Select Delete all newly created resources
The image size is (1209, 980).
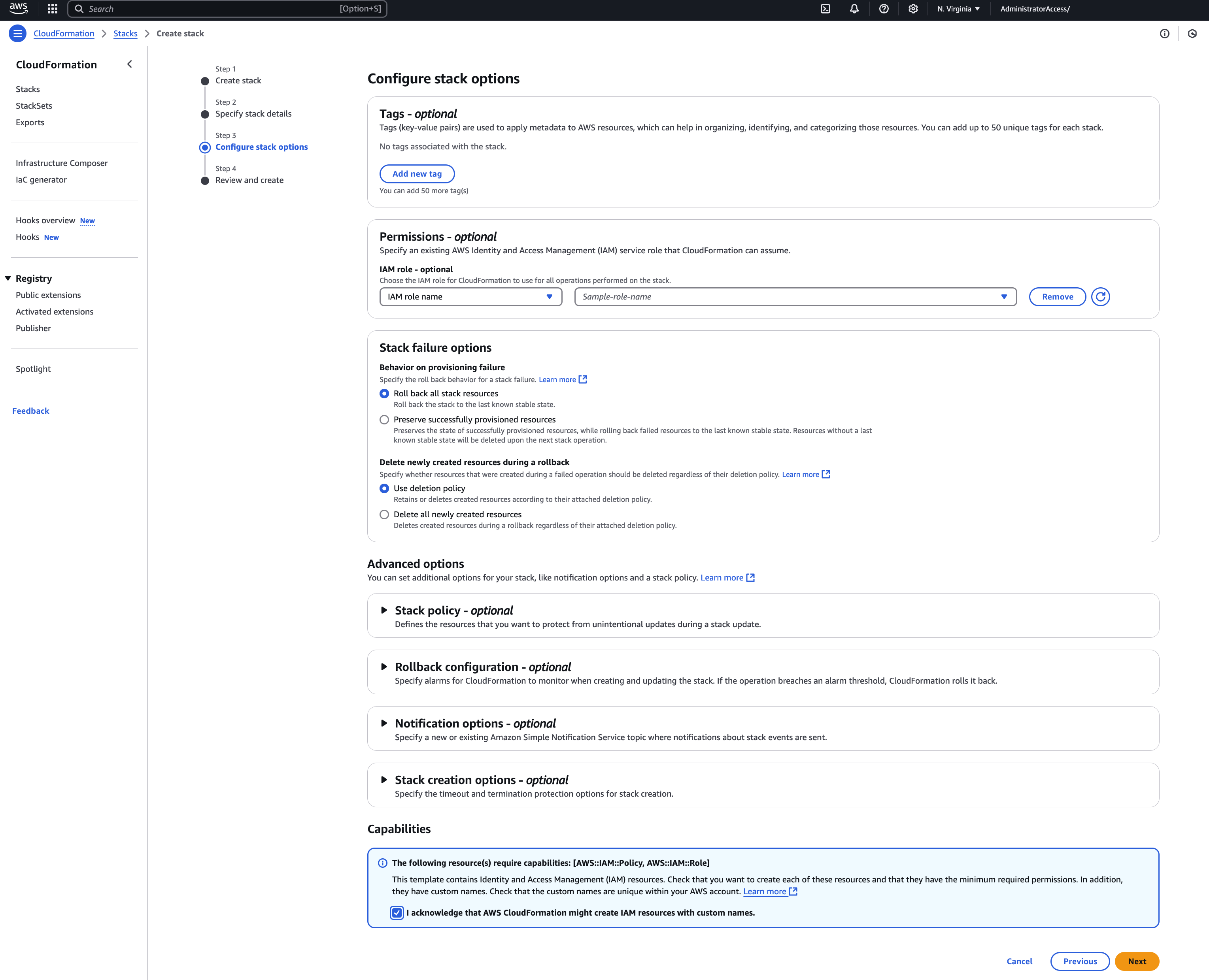[384, 514]
